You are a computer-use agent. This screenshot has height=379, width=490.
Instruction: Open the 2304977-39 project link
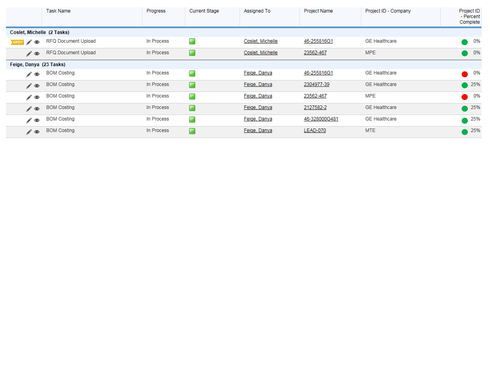316,85
